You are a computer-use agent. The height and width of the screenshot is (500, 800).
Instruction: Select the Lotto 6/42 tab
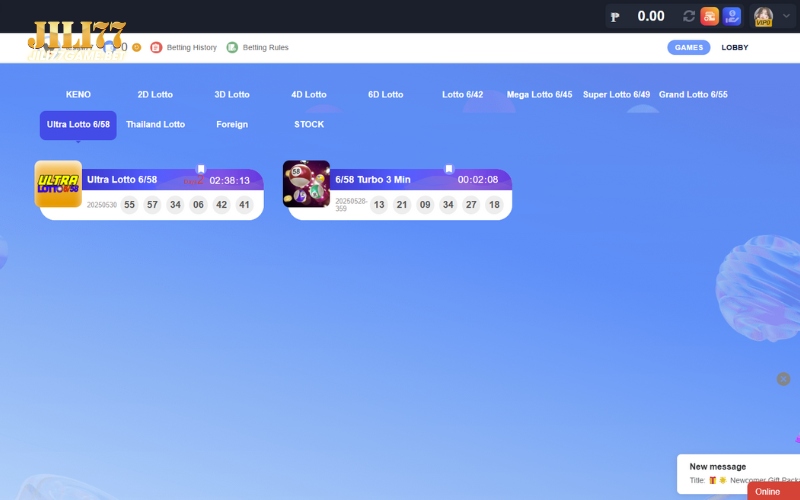[x=462, y=94]
